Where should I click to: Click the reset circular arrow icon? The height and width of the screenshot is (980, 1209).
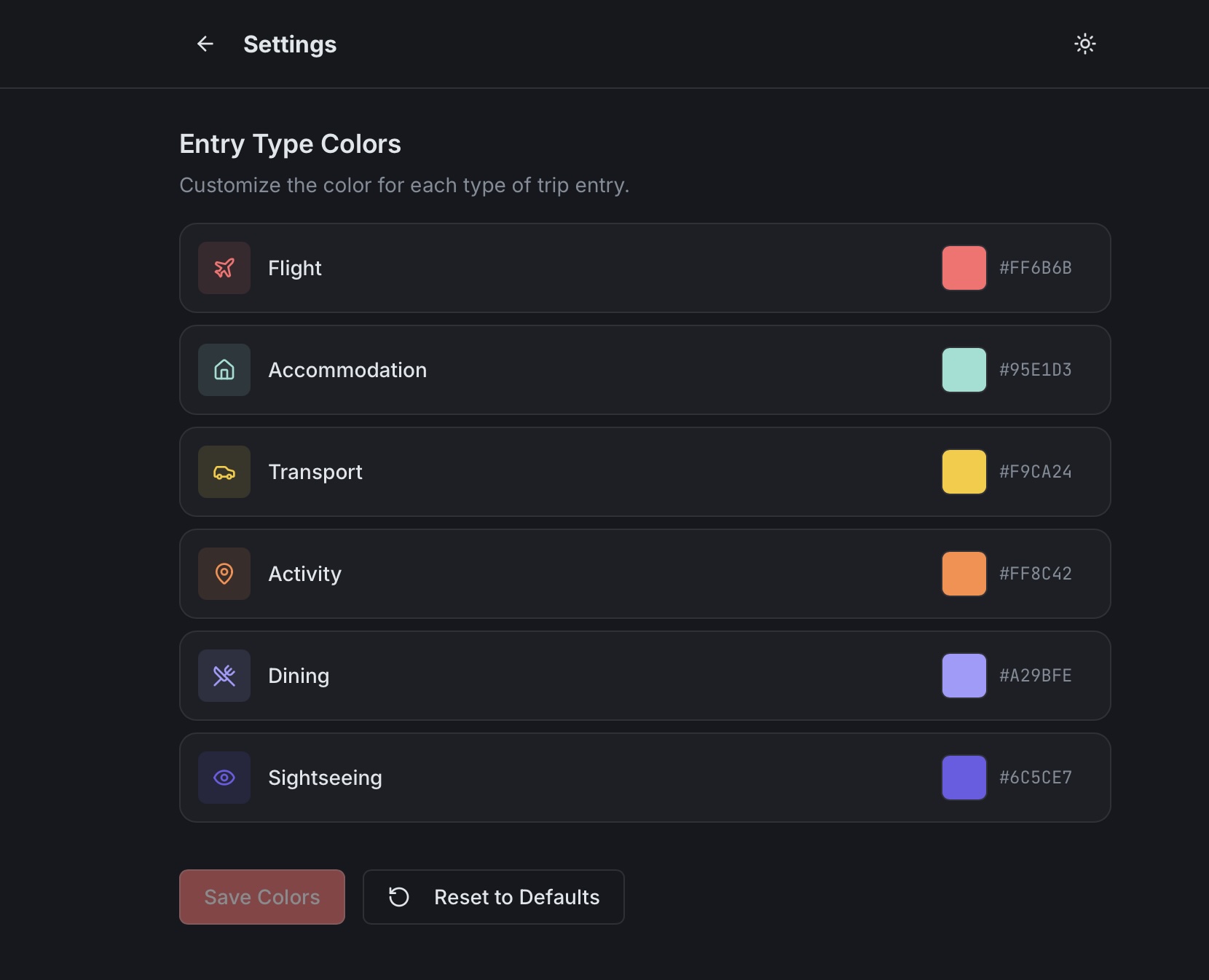tap(398, 897)
